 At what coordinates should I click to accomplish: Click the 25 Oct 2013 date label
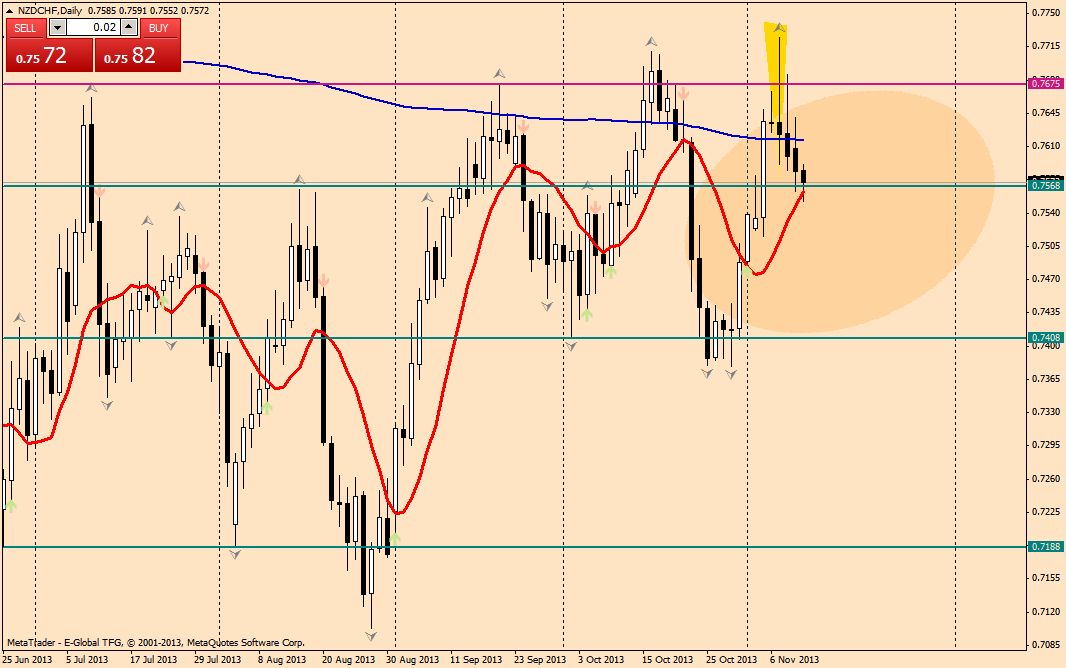click(732, 659)
